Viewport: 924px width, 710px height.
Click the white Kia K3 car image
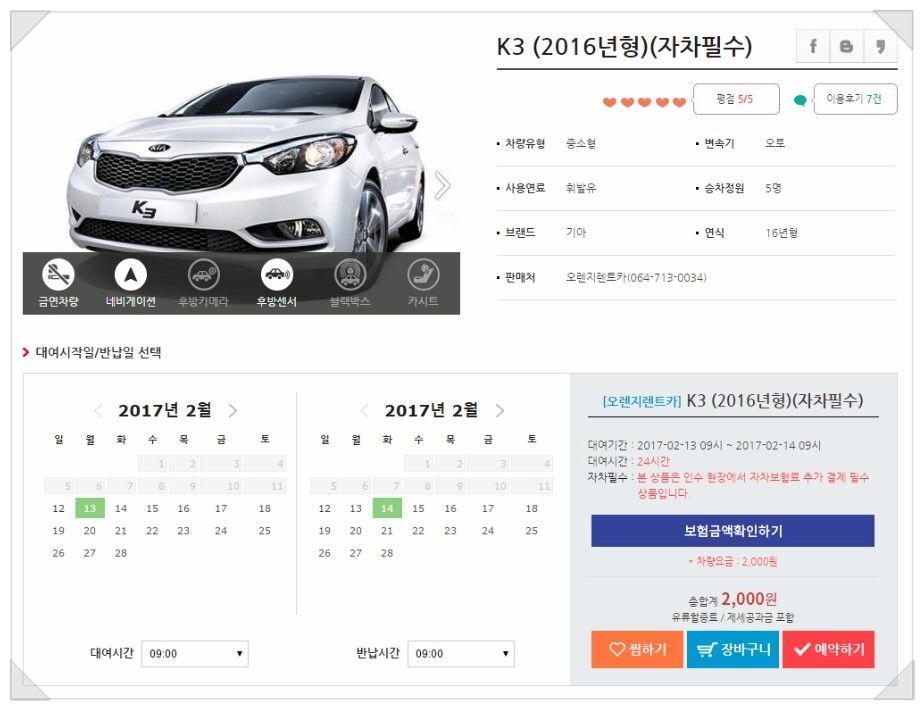(x=246, y=164)
